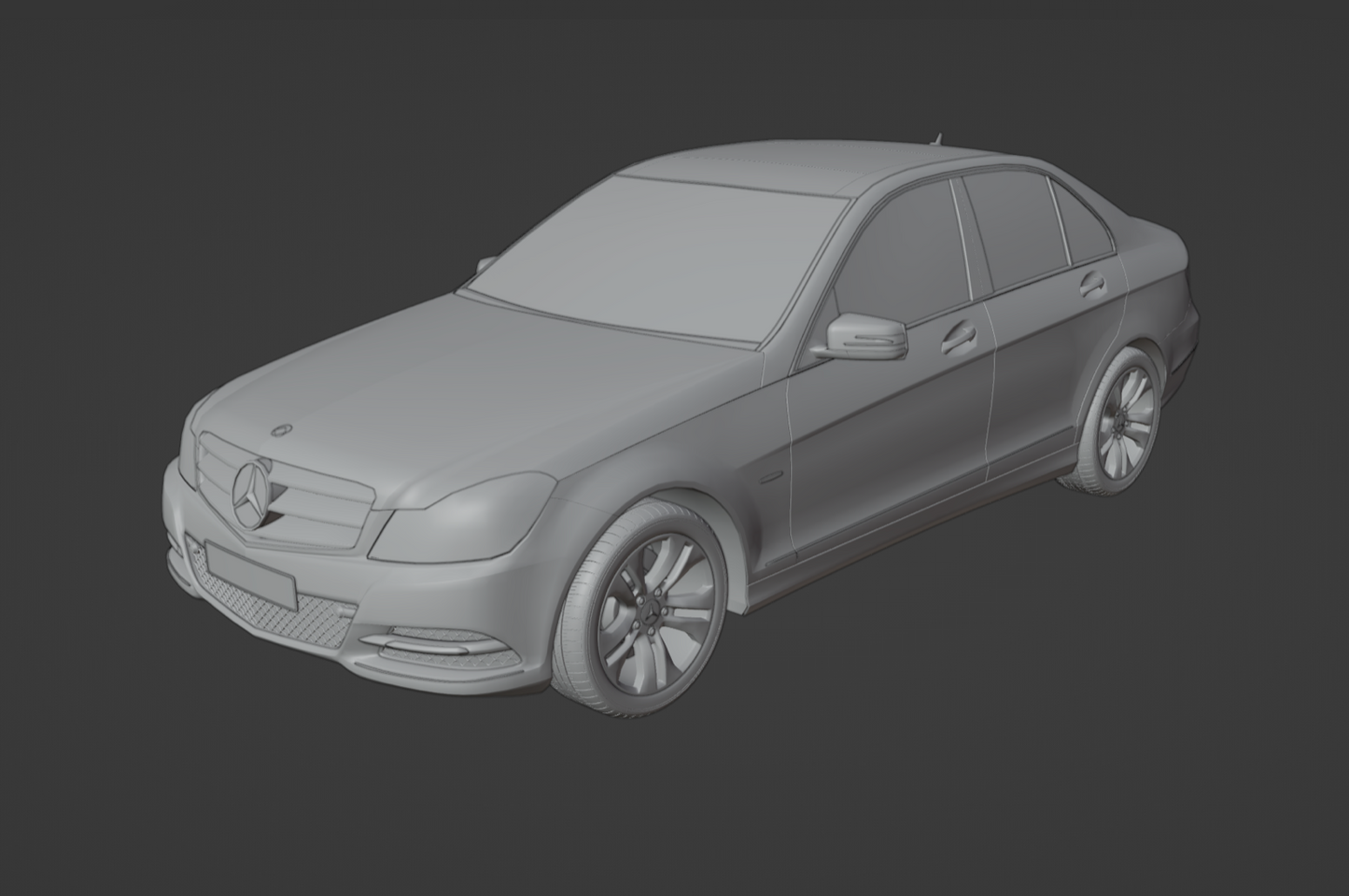1349x896 pixels.
Task: Select the small hood badge emblem
Action: click(x=280, y=430)
